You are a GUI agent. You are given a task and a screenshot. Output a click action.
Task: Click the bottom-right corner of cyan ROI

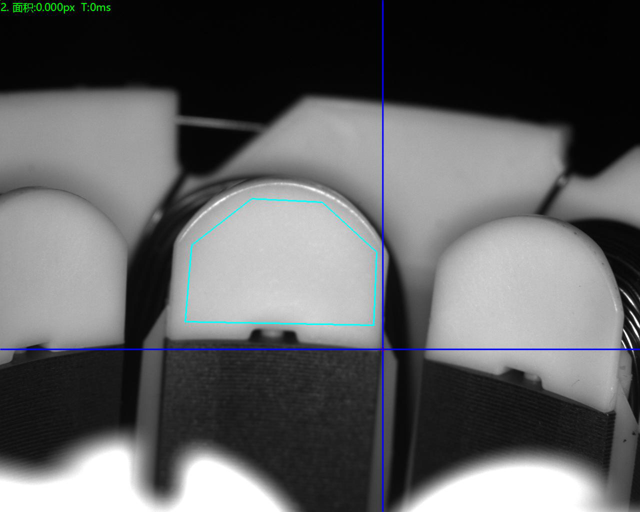(375, 324)
